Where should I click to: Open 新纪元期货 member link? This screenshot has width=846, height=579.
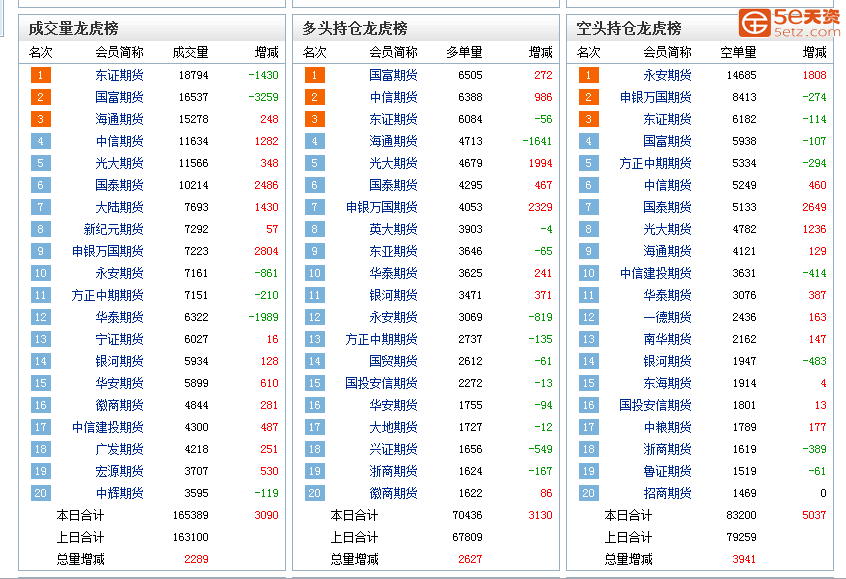[113, 229]
